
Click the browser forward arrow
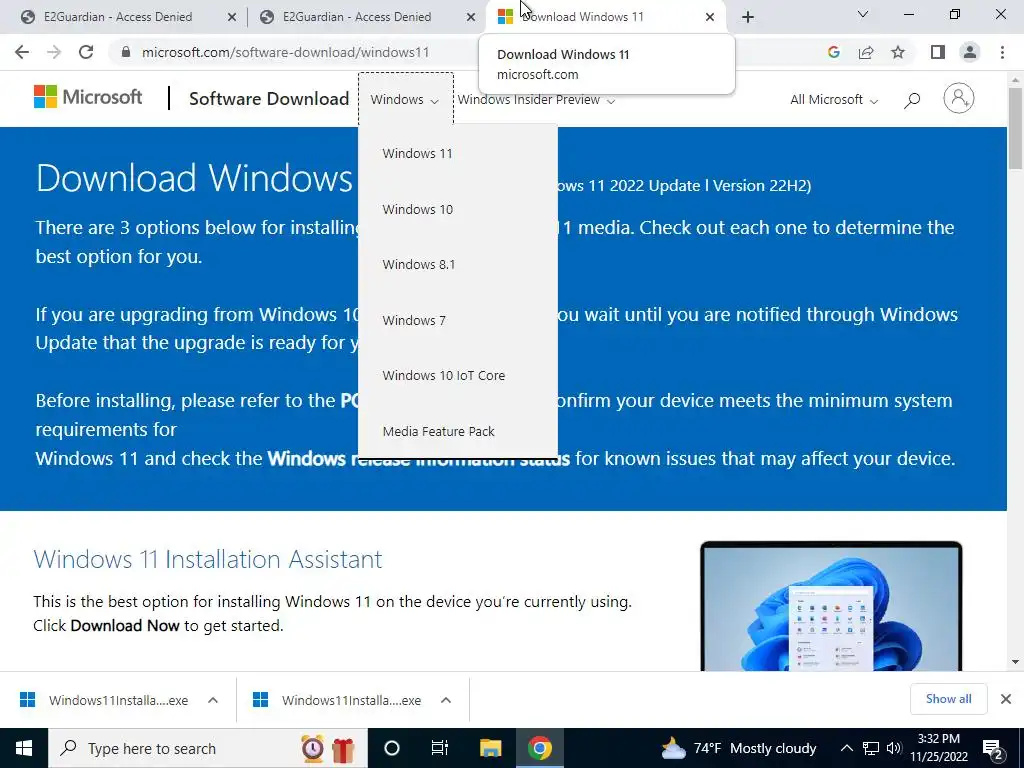coord(54,52)
